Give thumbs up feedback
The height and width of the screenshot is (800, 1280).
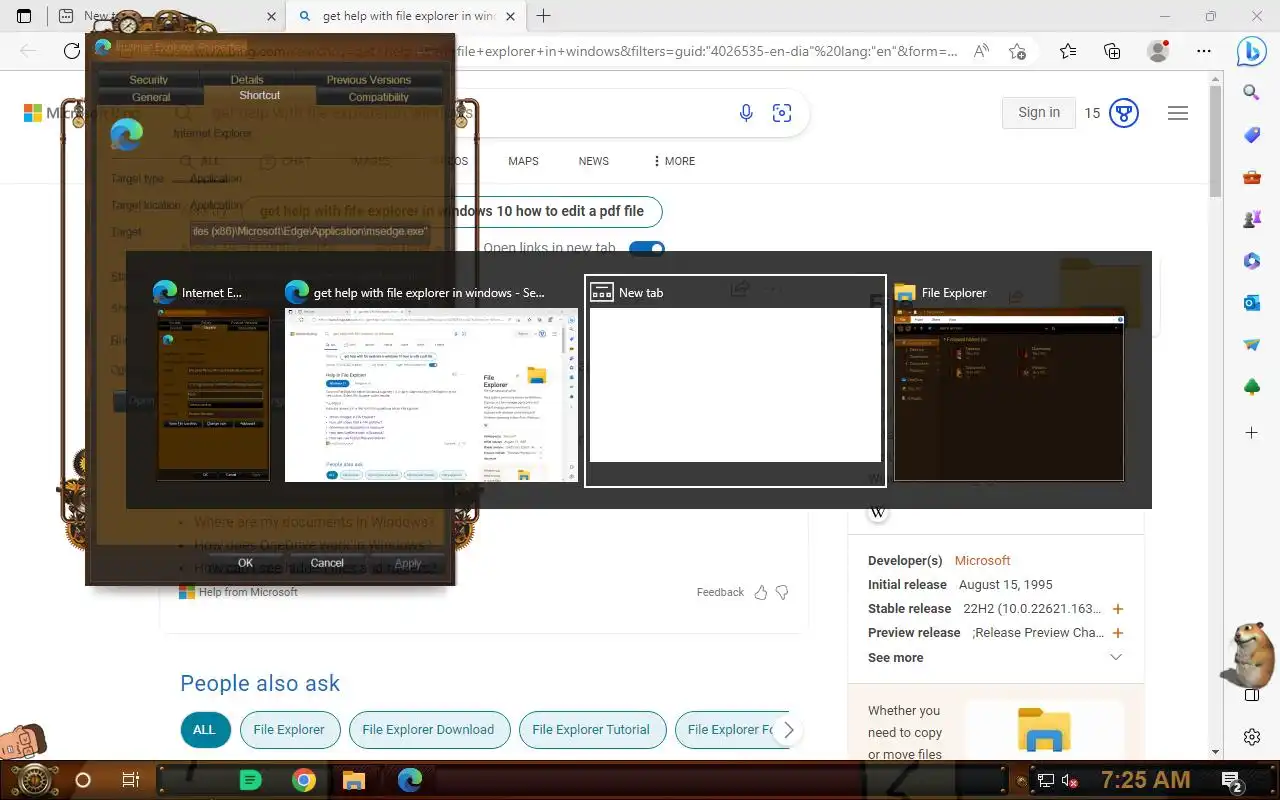pyautogui.click(x=761, y=592)
